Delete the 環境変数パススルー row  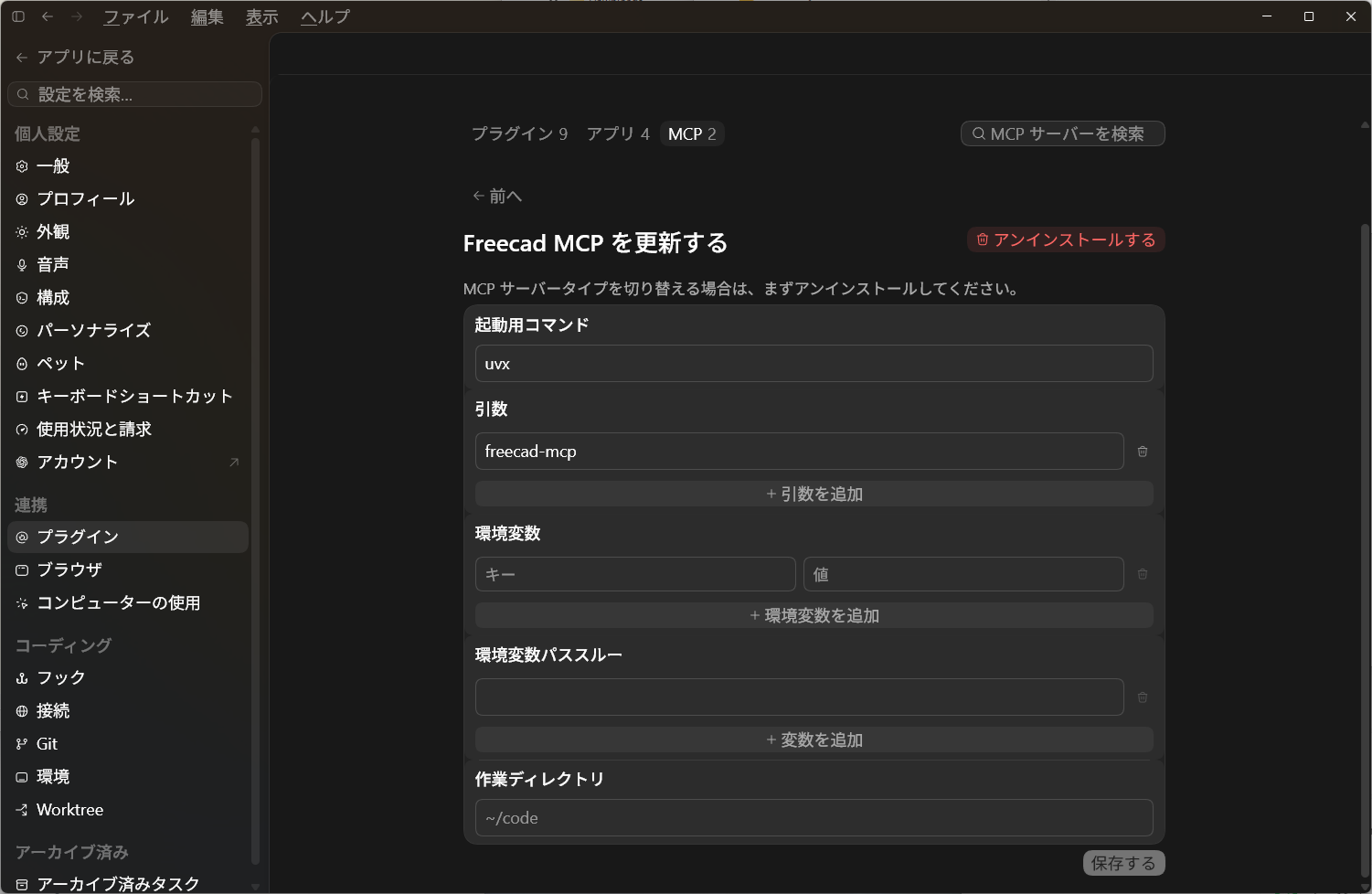1143,697
